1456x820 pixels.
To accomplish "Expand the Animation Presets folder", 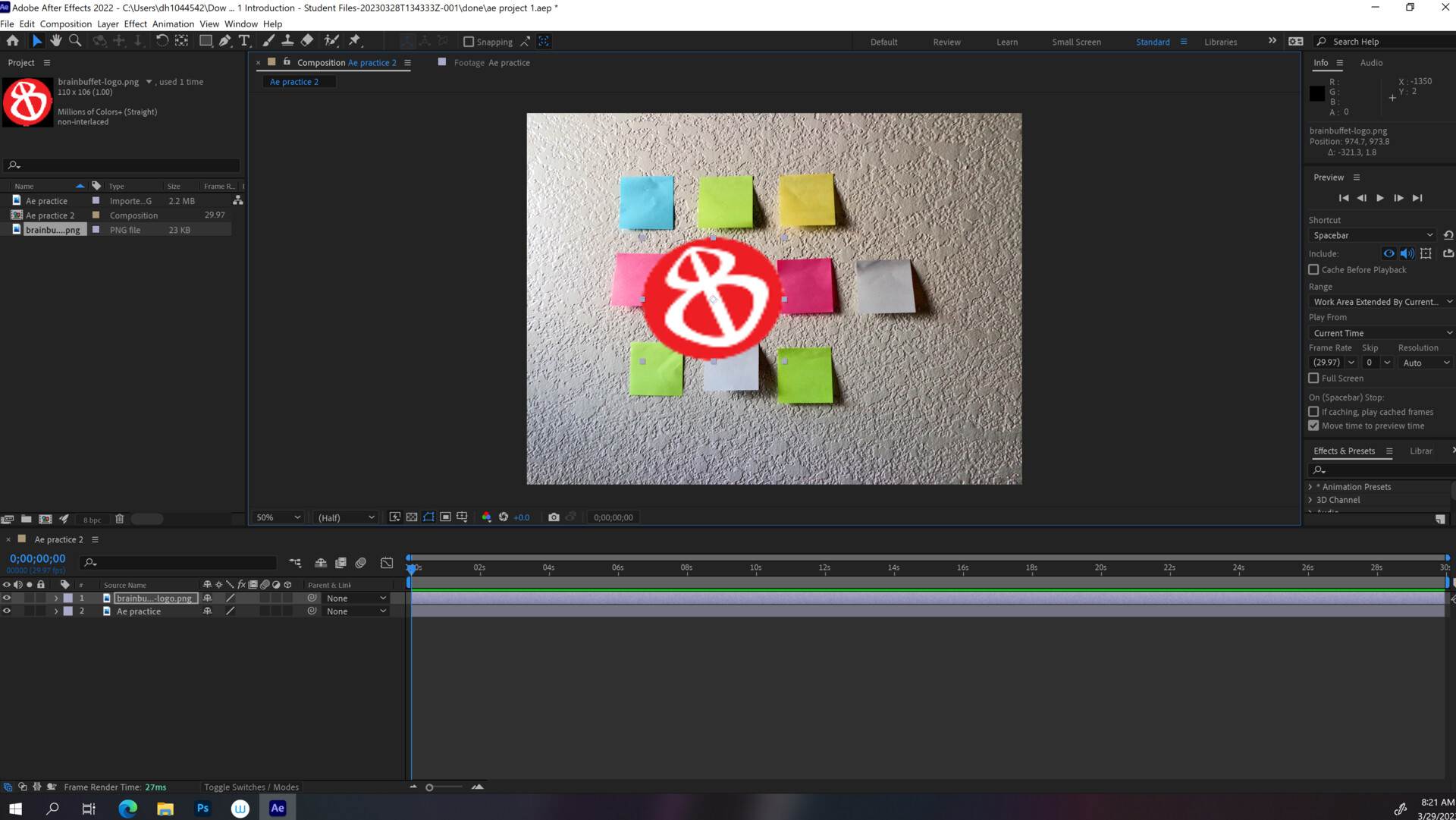I will pyautogui.click(x=1310, y=487).
